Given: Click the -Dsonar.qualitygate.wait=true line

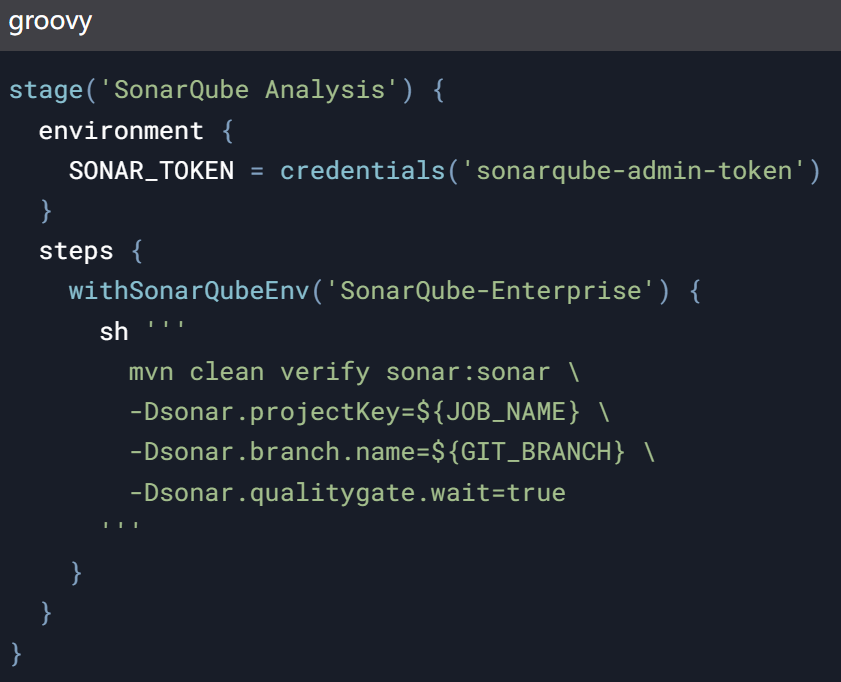Looking at the screenshot, I should tap(348, 493).
